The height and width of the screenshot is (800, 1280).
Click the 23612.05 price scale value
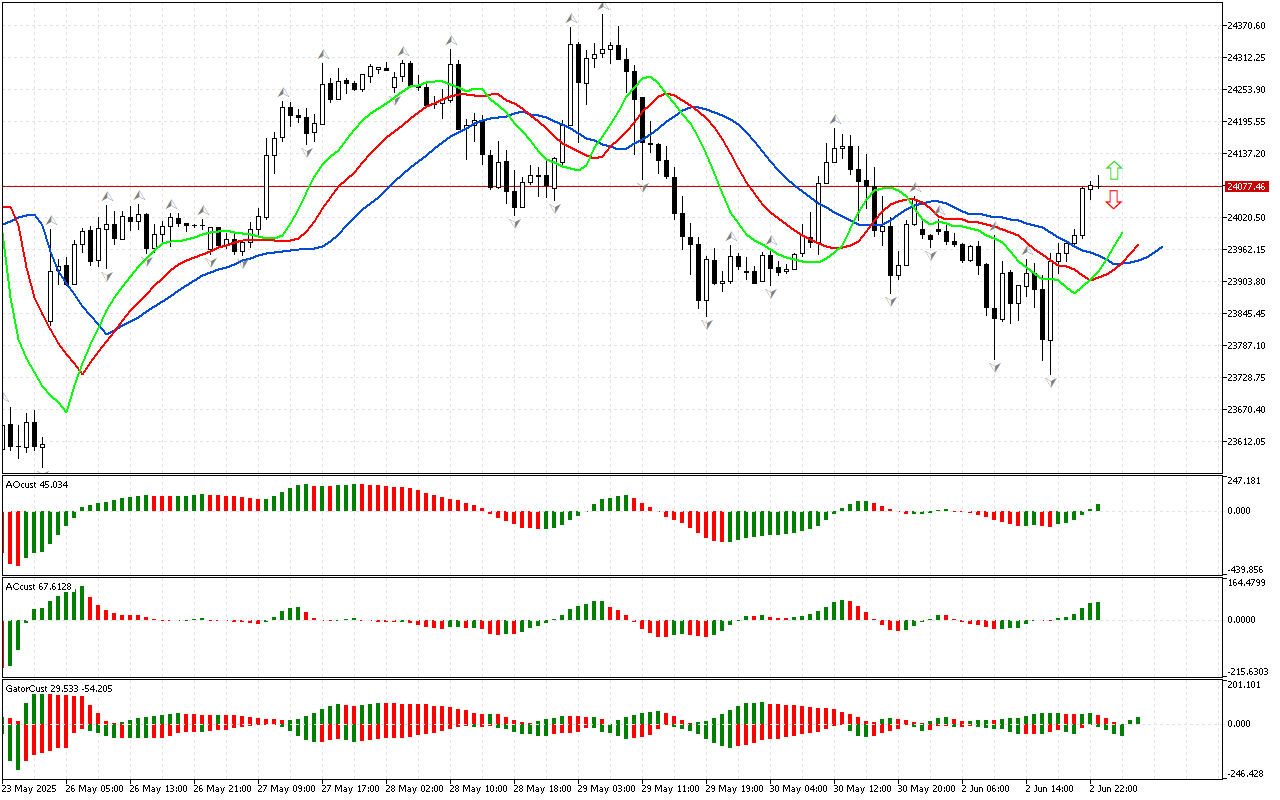pyautogui.click(x=1246, y=441)
